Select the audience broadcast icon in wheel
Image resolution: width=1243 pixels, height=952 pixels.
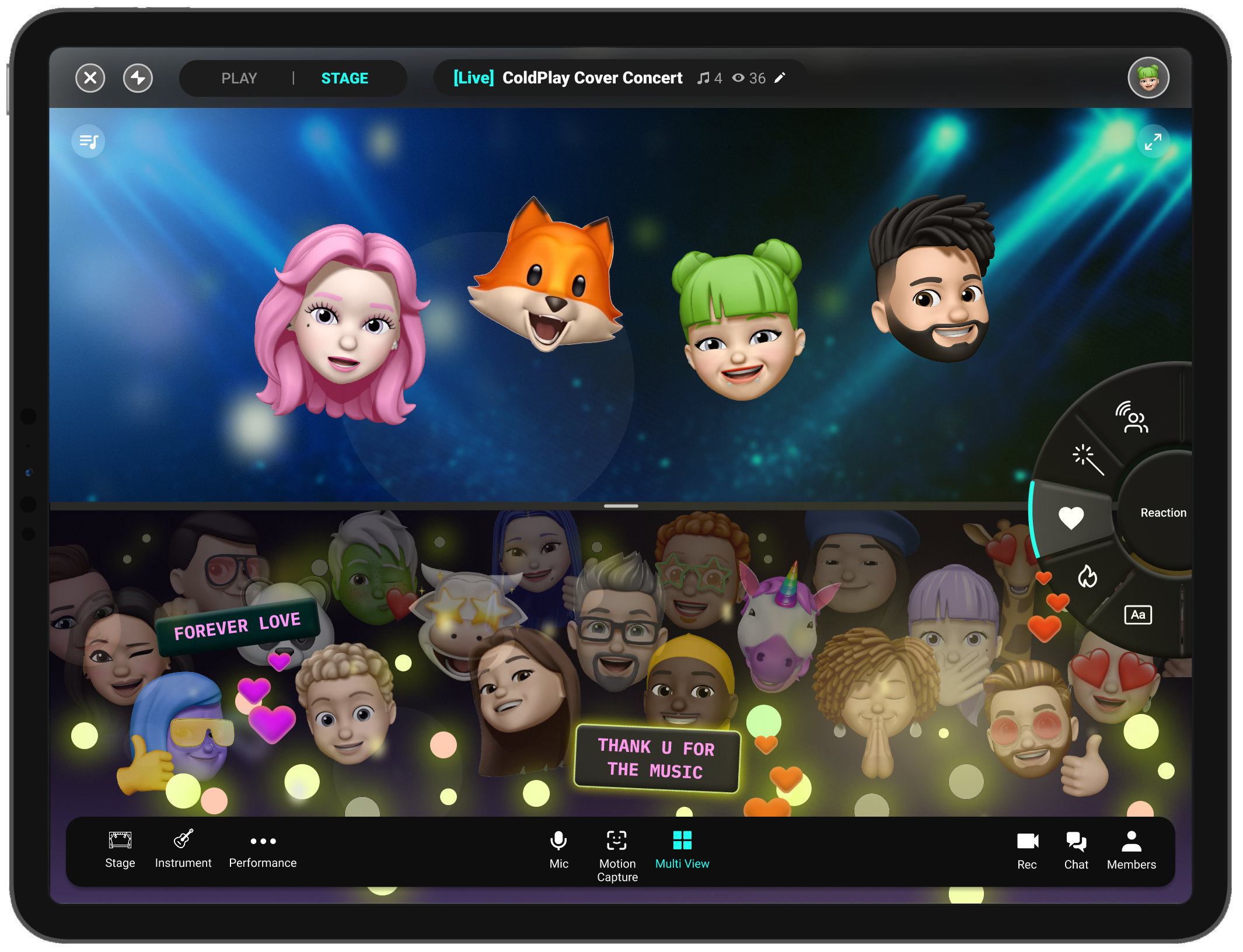[1132, 417]
